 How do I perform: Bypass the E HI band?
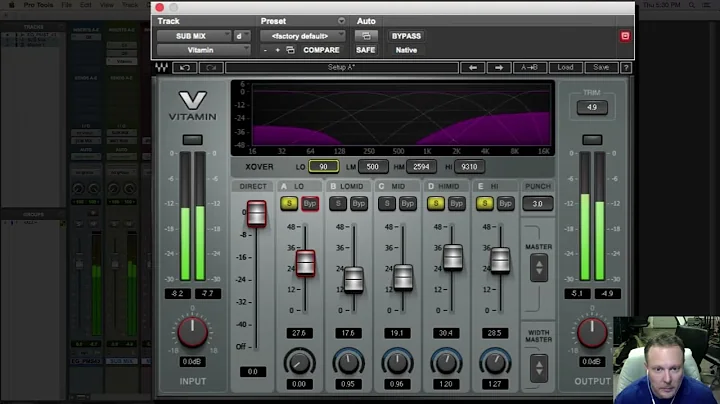[505, 203]
